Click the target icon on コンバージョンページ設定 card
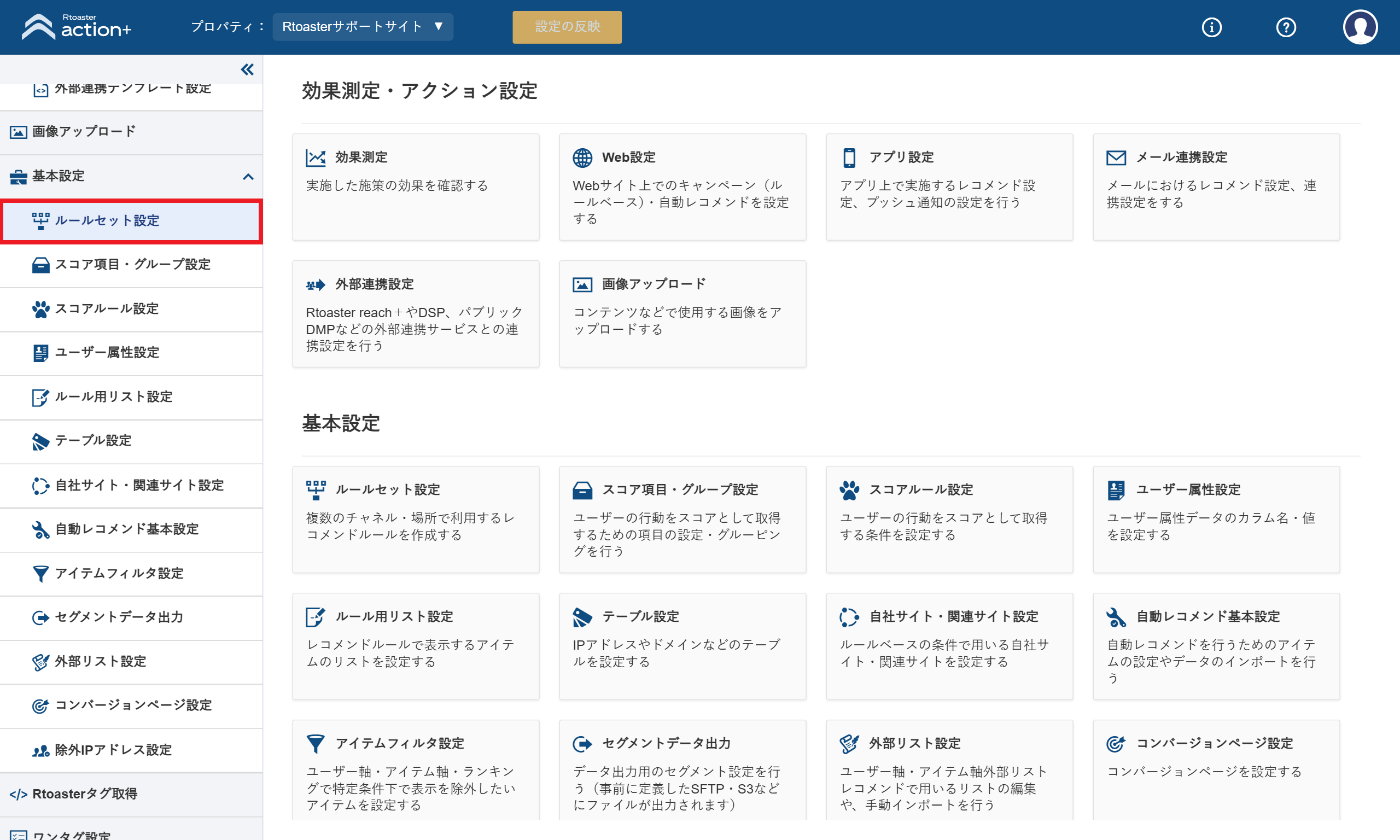1400x840 pixels. 1116,744
